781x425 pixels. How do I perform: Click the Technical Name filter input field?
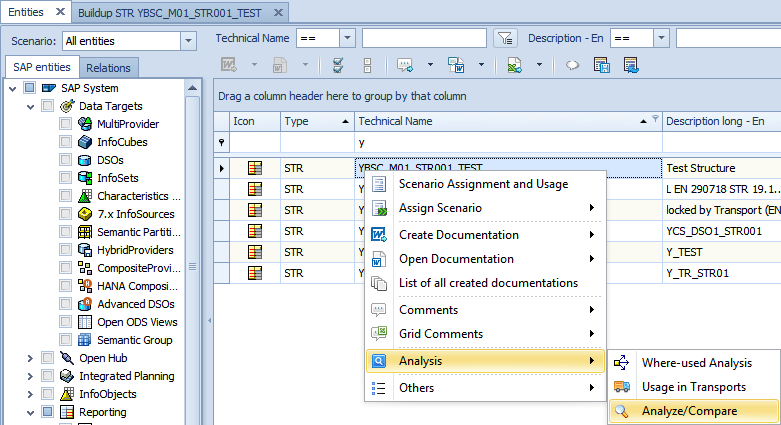tap(424, 38)
